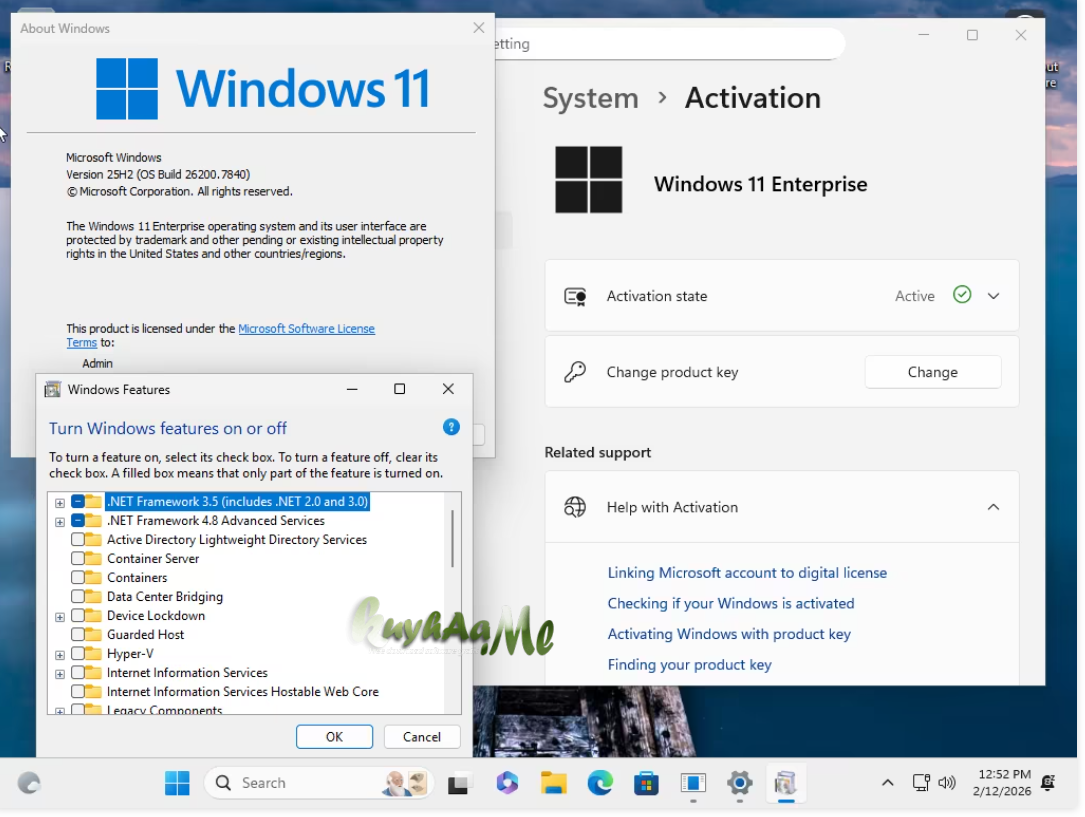Viewport: 1085px width, 817px height.
Task: Open Finding your product key link
Action: pos(689,664)
